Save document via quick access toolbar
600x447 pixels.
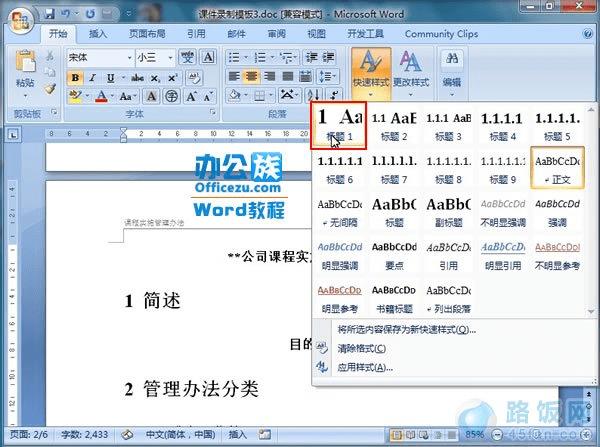click(x=50, y=14)
